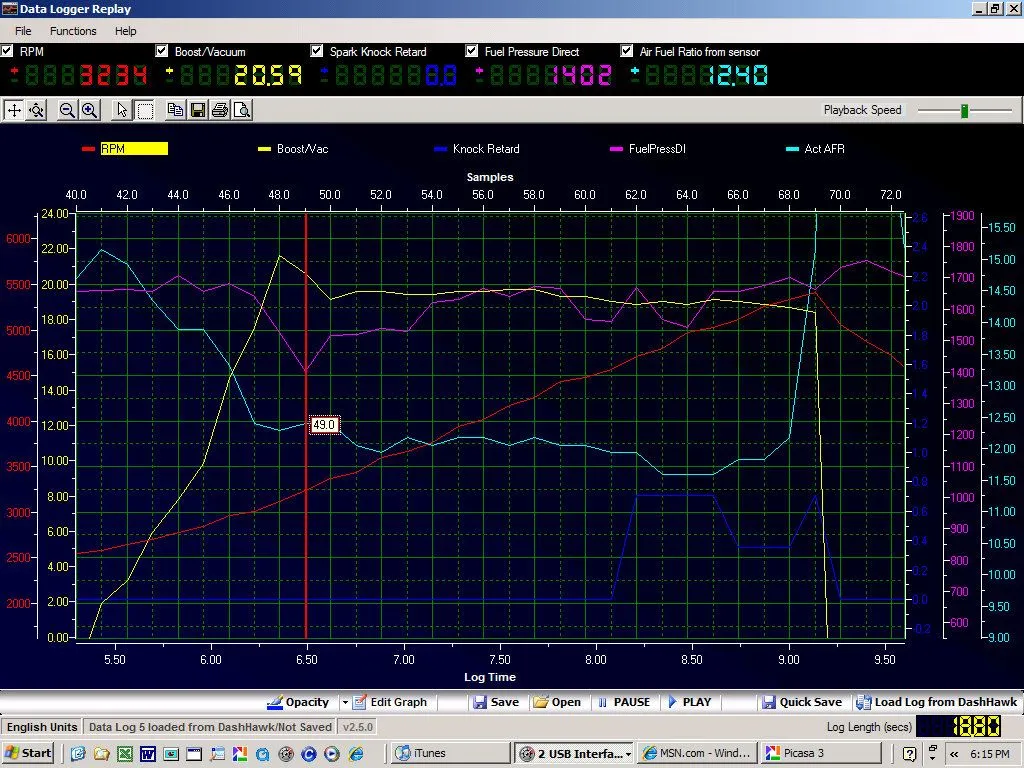Viewport: 1024px width, 768px height.
Task: Select the pan/move crosshair tool
Action: (x=14, y=110)
